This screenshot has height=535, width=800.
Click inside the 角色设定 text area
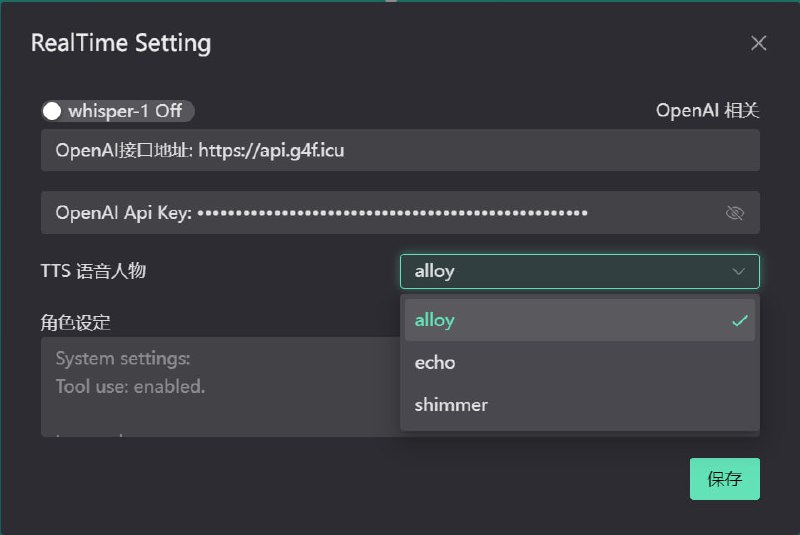tap(220, 387)
